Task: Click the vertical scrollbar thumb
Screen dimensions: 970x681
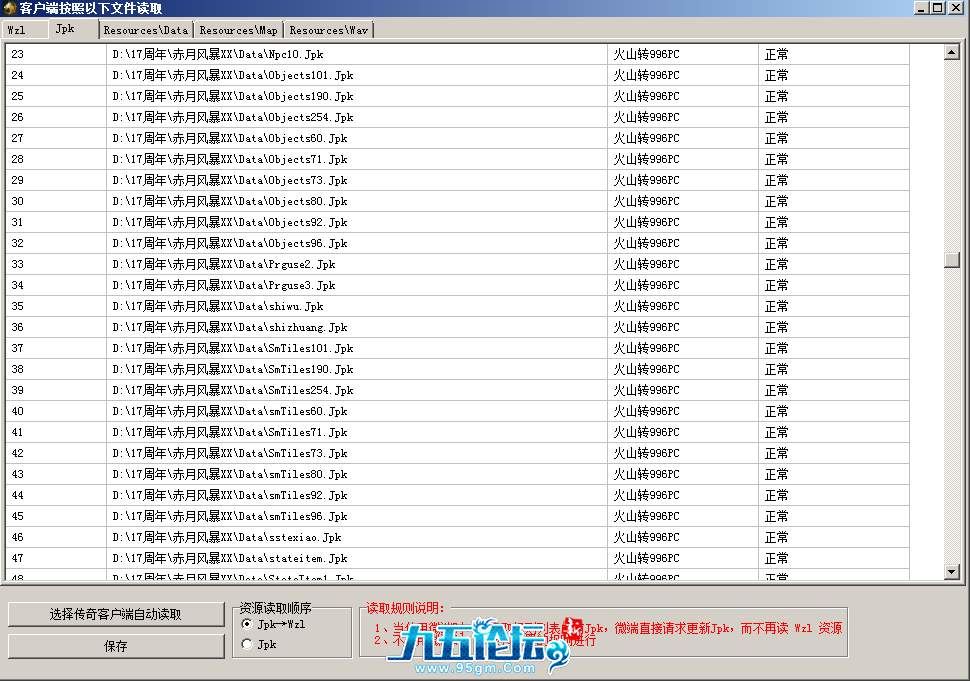Action: click(952, 260)
